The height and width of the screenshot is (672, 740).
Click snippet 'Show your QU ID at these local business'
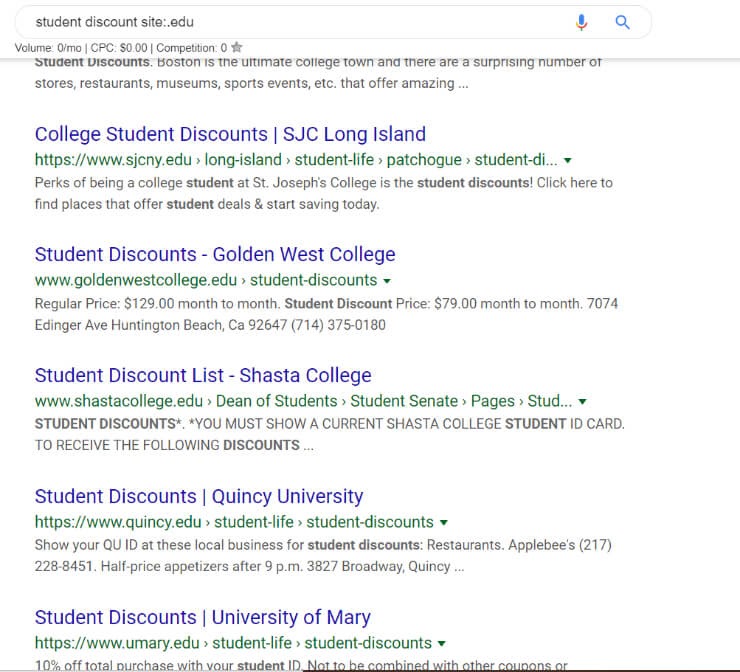coord(323,545)
